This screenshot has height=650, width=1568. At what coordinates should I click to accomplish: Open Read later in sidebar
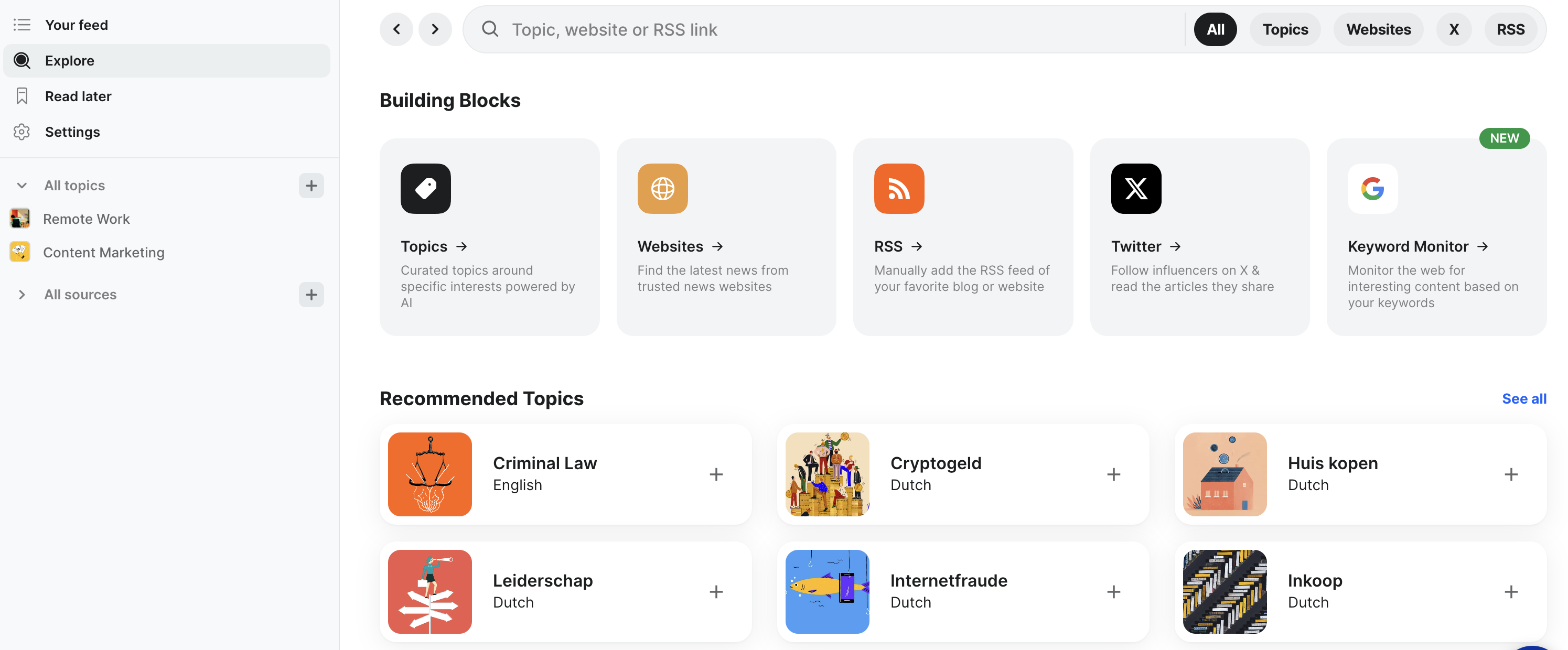click(x=167, y=96)
